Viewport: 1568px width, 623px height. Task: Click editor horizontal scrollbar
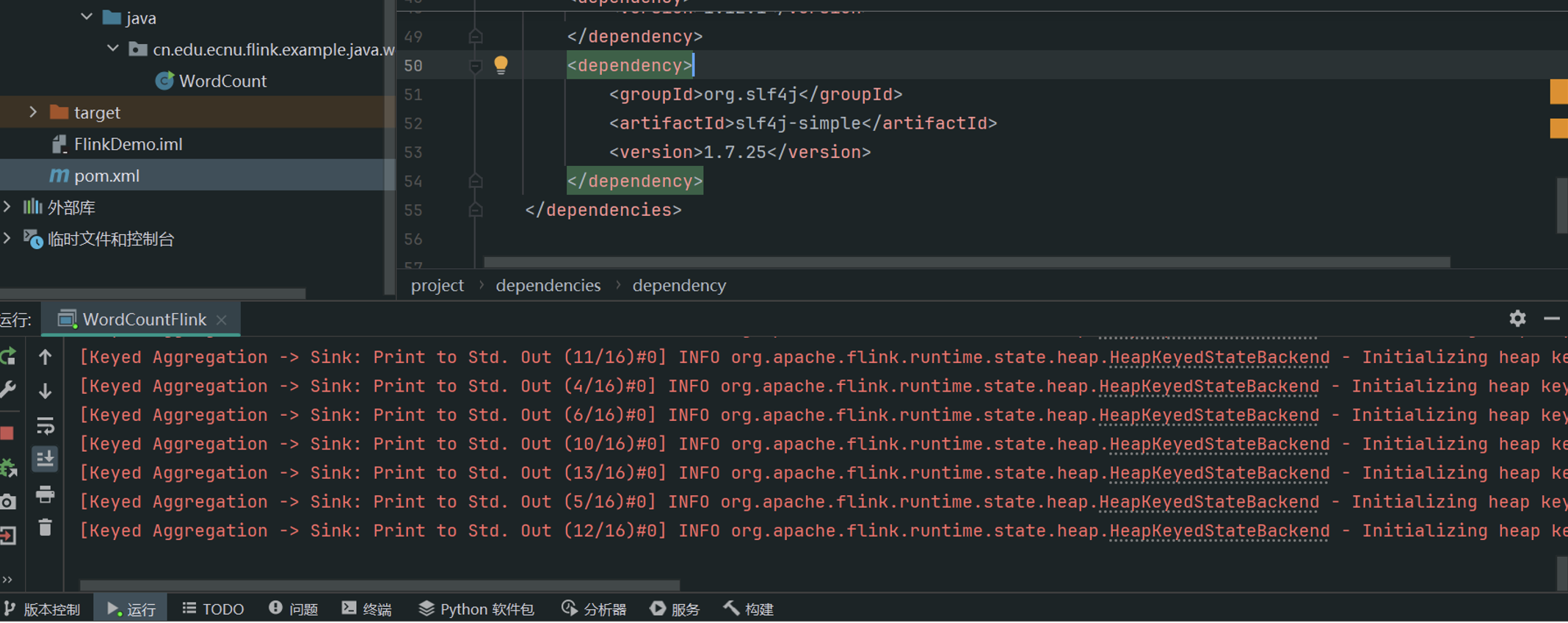[967, 262]
